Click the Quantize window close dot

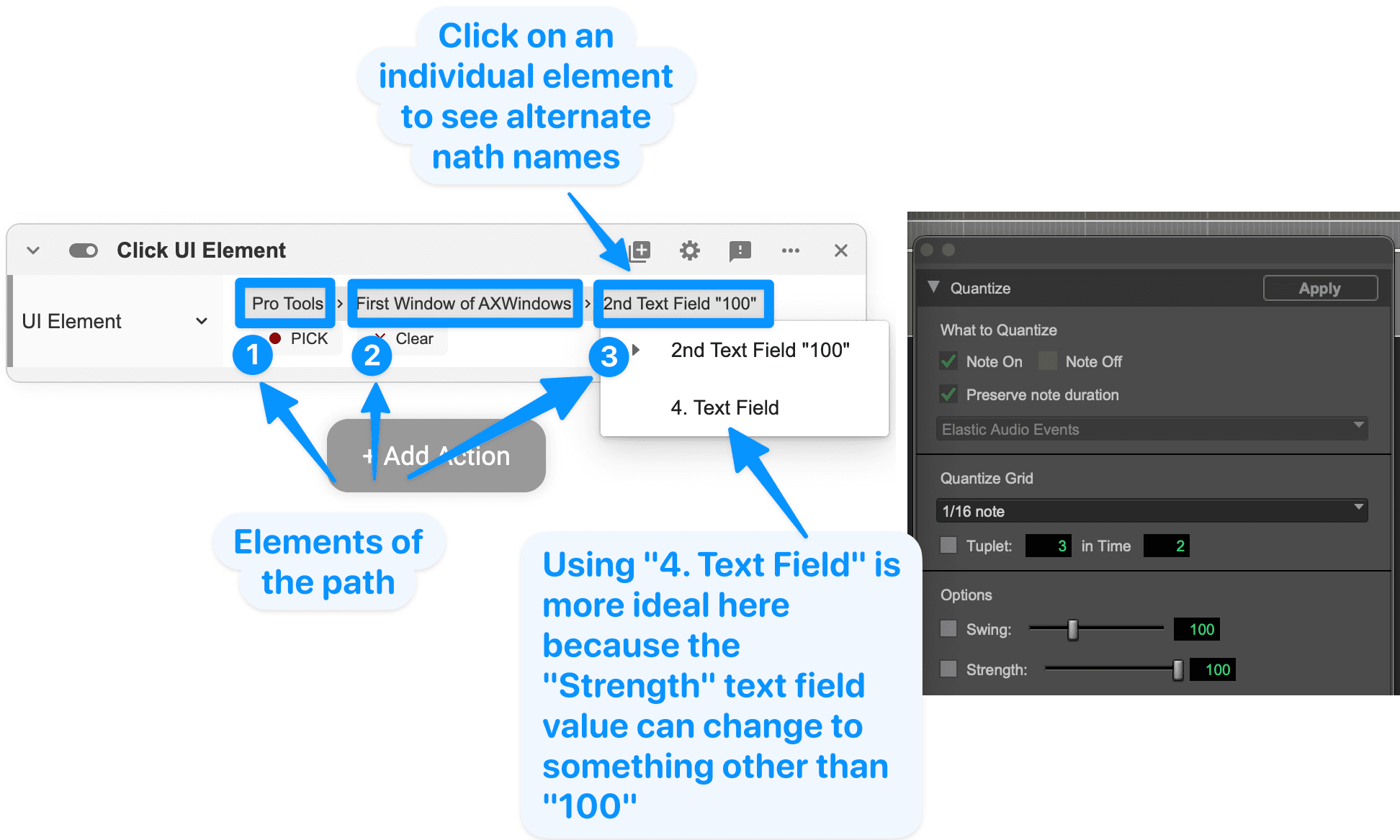click(x=928, y=250)
